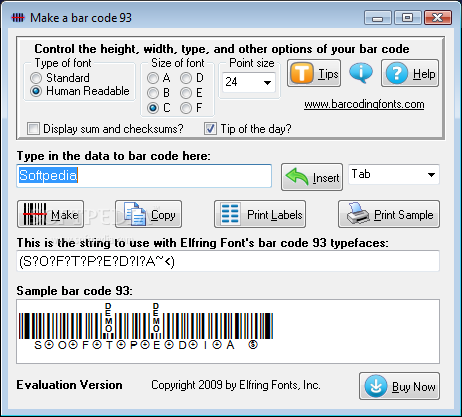Image resolution: width=462 pixels, height=417 pixels.
Task: Minimize the Make a bar code window
Action: [x=378, y=18]
